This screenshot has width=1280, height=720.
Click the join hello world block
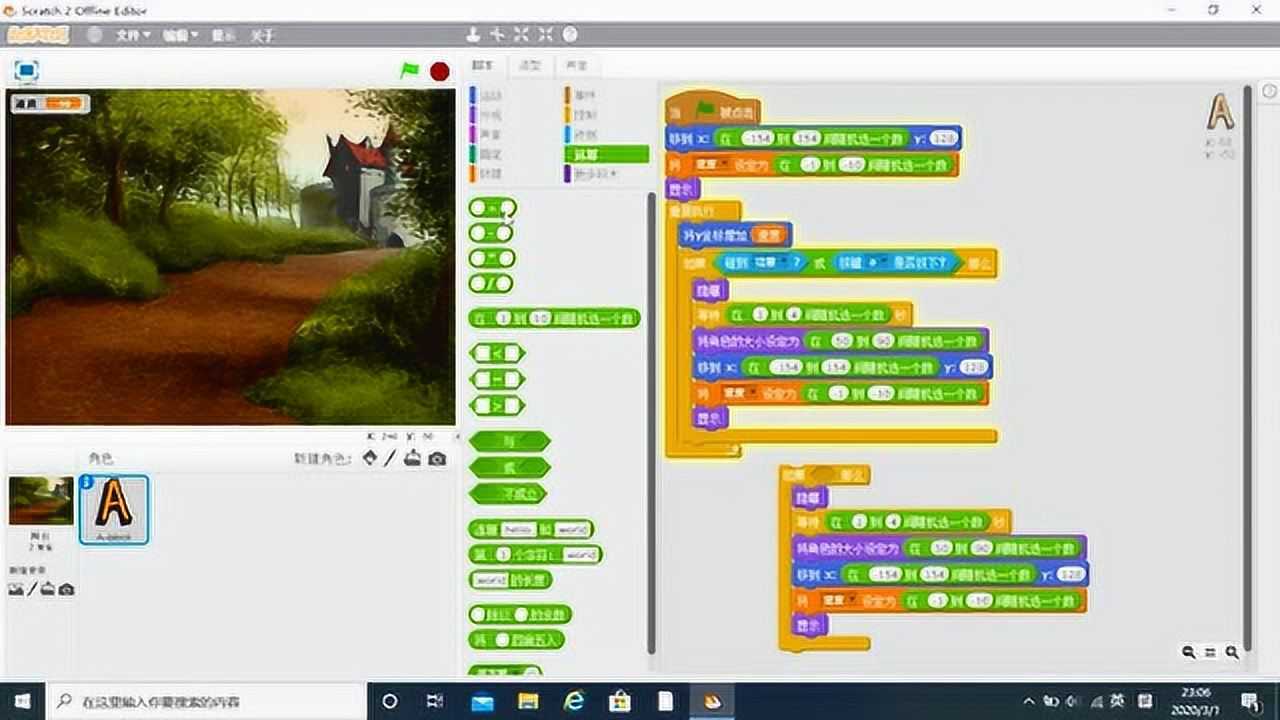coord(532,529)
